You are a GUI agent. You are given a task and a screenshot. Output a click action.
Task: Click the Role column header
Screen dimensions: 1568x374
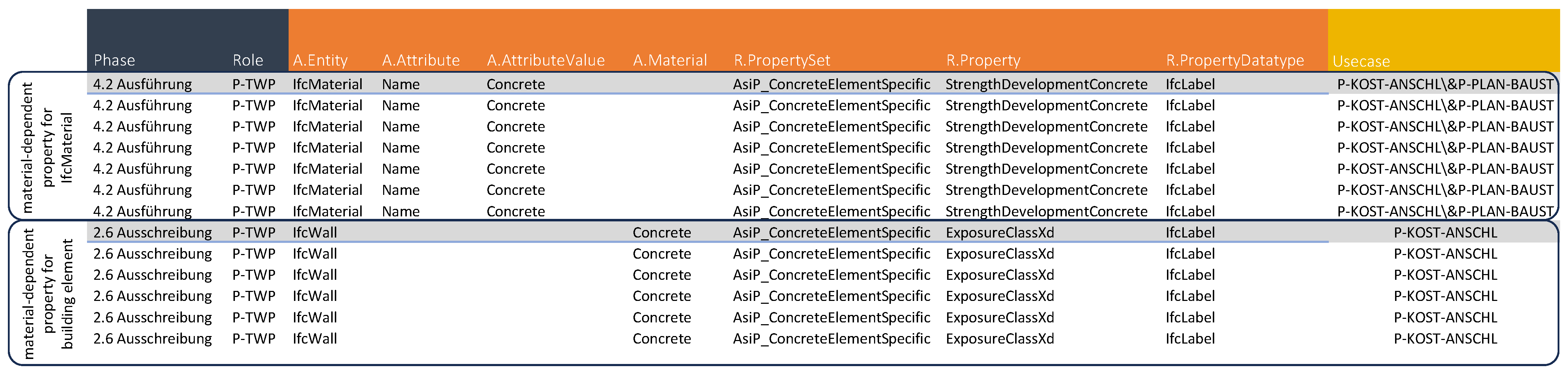(x=248, y=60)
